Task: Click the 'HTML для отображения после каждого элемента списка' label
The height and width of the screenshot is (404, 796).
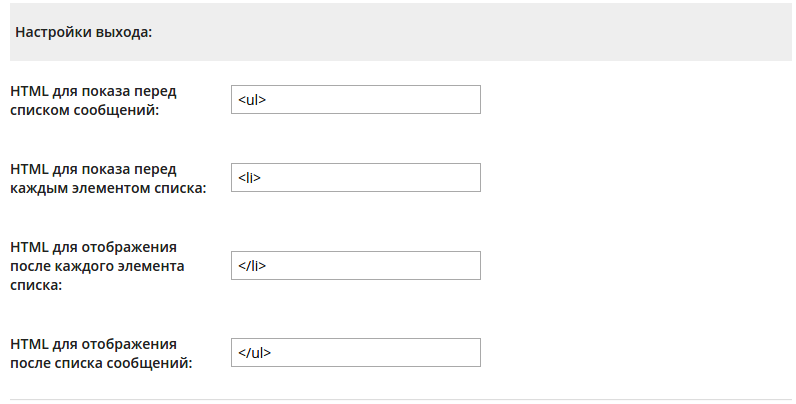Action: coord(99,265)
